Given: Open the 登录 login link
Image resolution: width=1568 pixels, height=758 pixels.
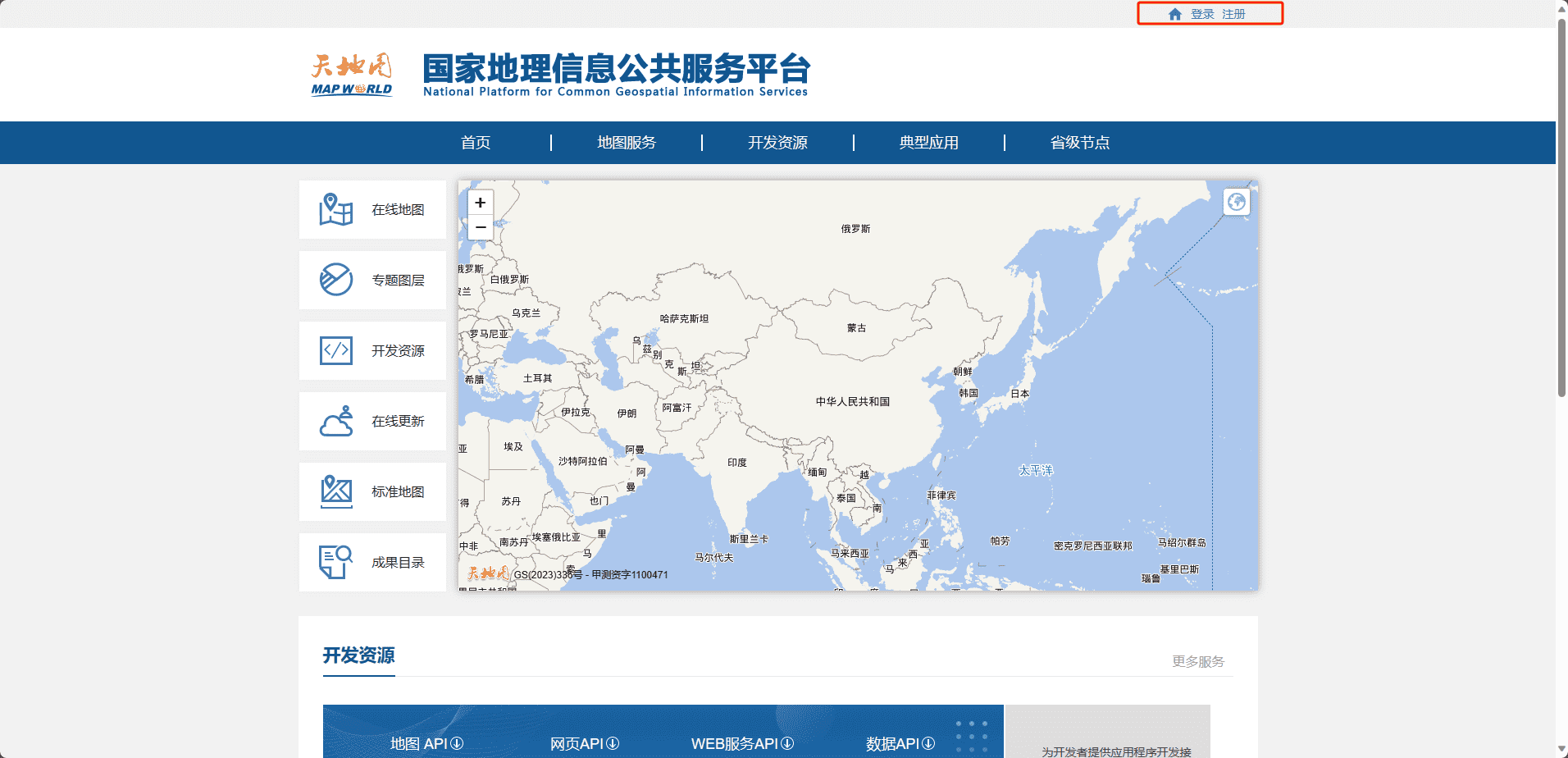Looking at the screenshot, I should click(1202, 14).
